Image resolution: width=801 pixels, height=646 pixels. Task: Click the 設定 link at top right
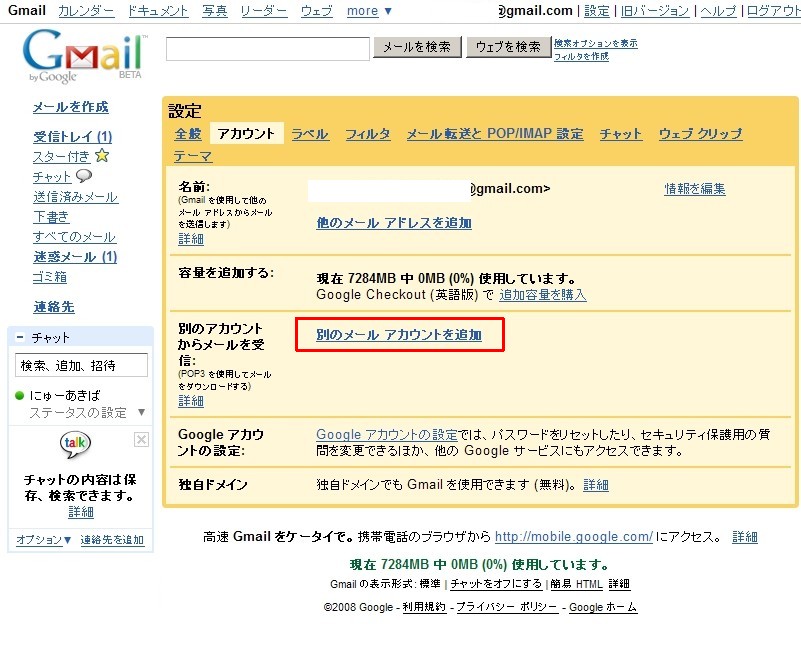[597, 11]
